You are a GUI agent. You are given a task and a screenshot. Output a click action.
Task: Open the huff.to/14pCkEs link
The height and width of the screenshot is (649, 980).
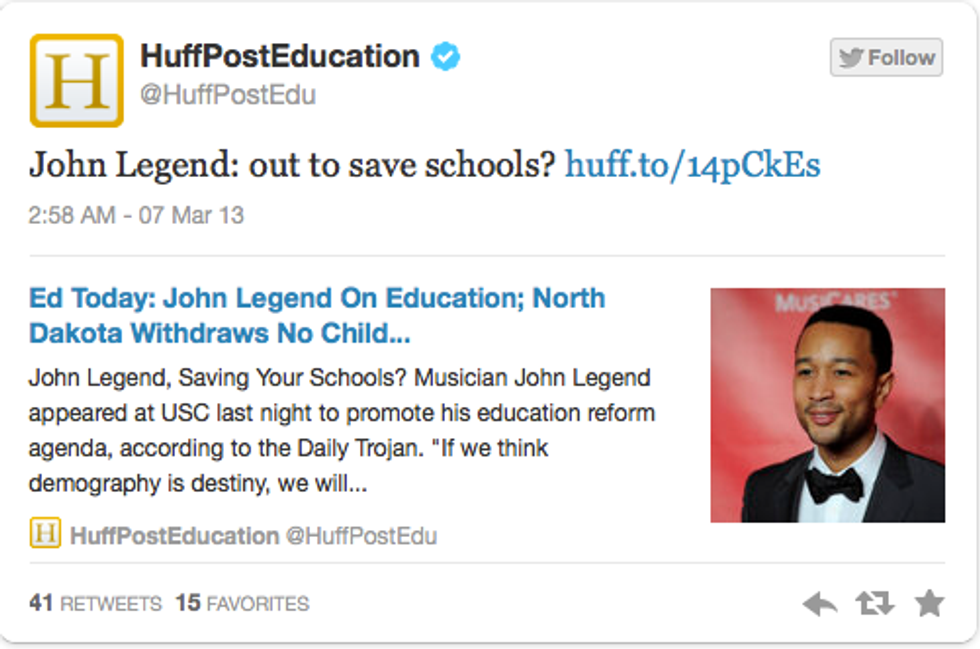(x=692, y=164)
